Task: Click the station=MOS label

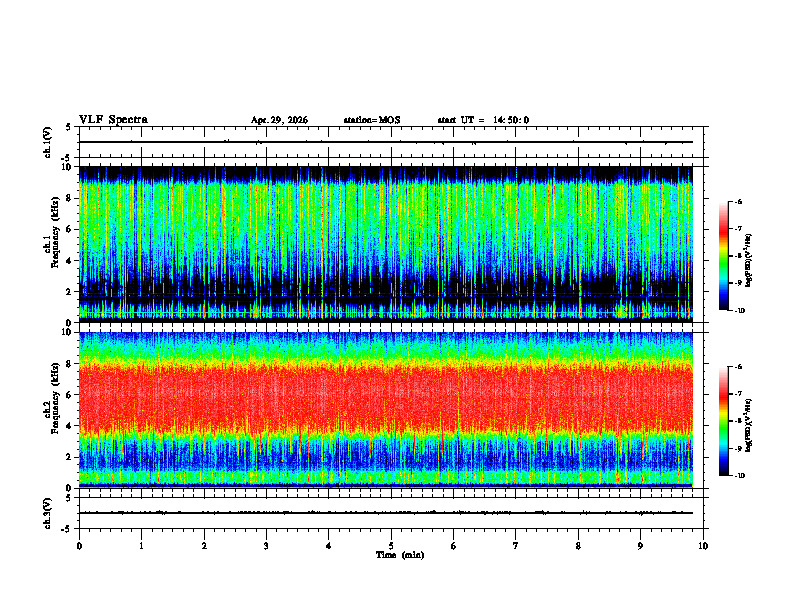Action: click(x=372, y=120)
